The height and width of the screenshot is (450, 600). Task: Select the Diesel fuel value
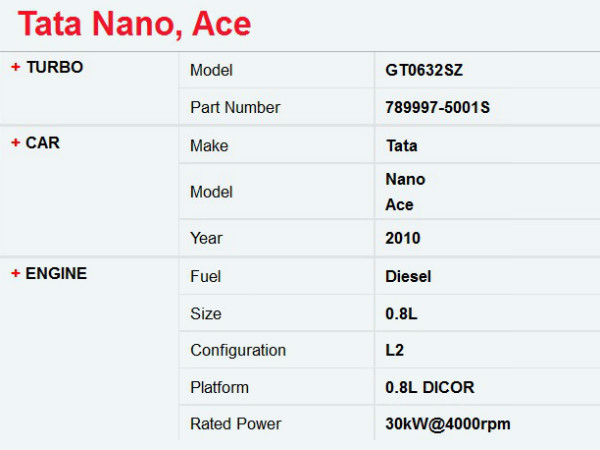click(x=408, y=277)
